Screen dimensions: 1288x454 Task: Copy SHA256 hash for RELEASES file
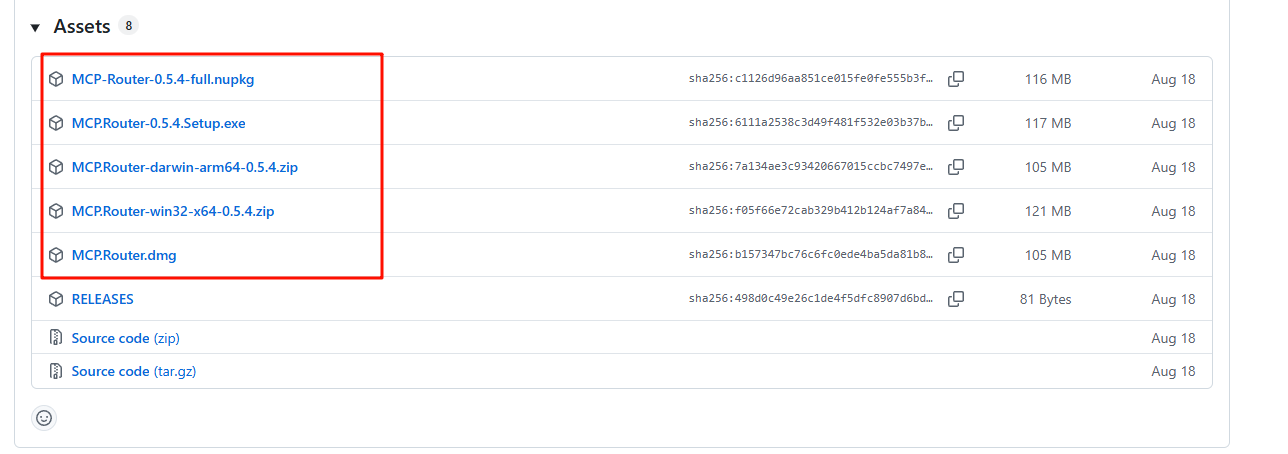tap(956, 299)
